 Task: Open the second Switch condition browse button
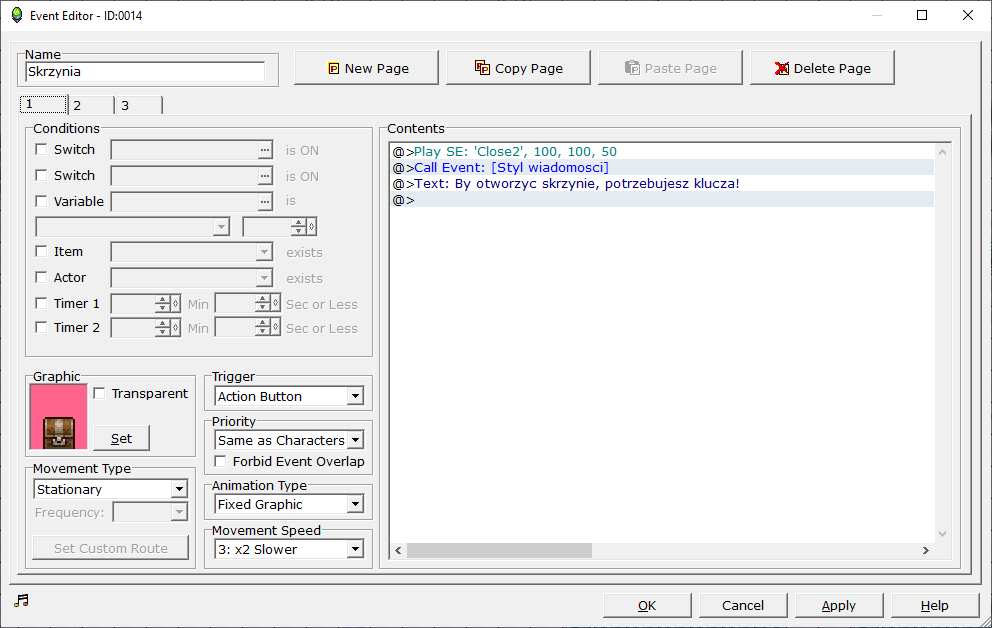pos(264,176)
